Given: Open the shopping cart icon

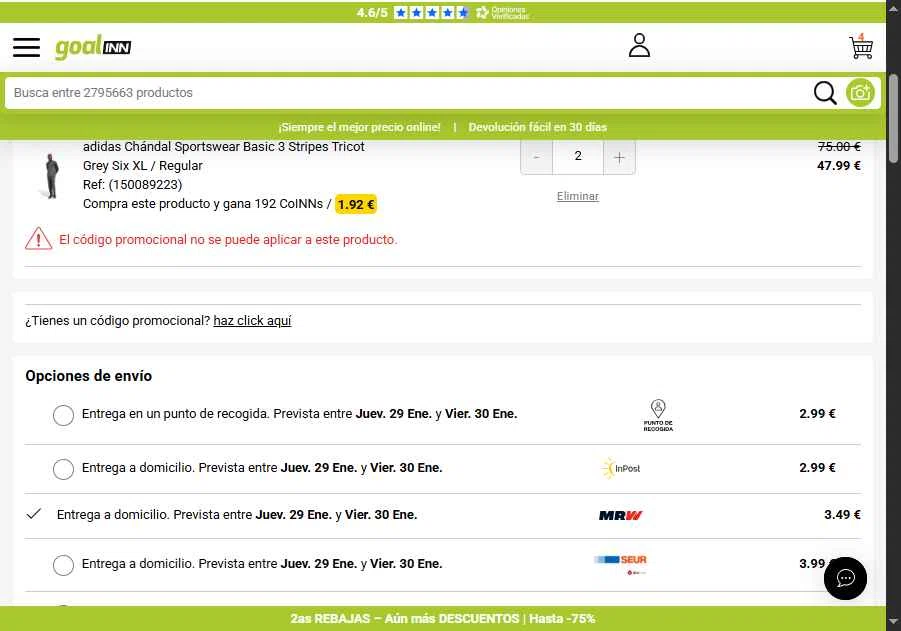Looking at the screenshot, I should (861, 46).
